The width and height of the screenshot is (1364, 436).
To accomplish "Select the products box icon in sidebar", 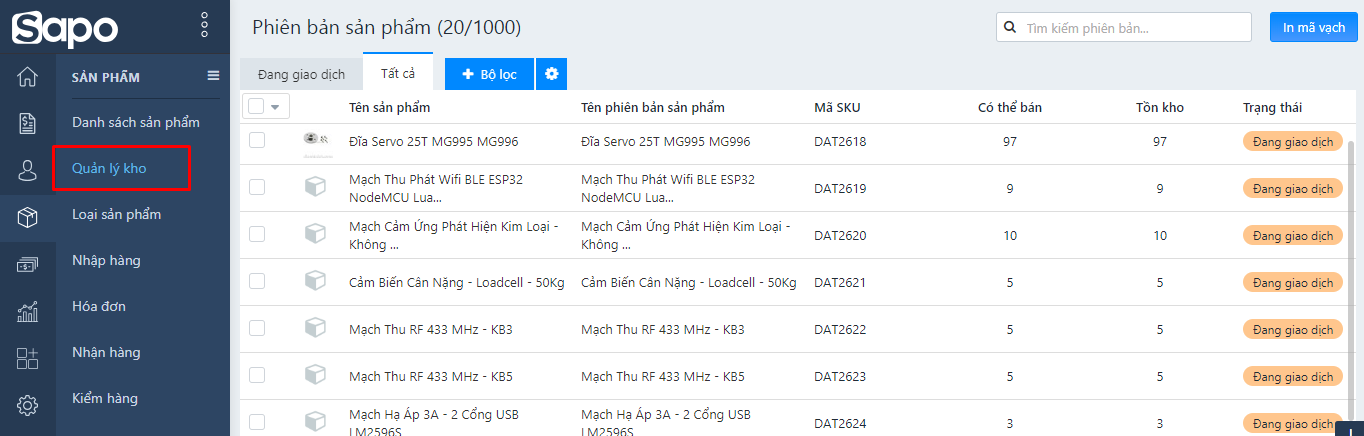I will click(28, 217).
